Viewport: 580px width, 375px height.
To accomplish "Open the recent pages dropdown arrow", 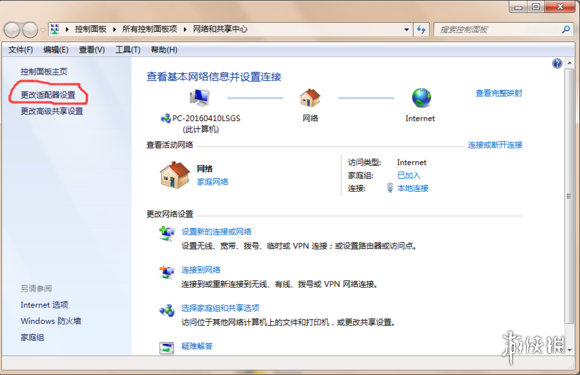I will coord(43,30).
